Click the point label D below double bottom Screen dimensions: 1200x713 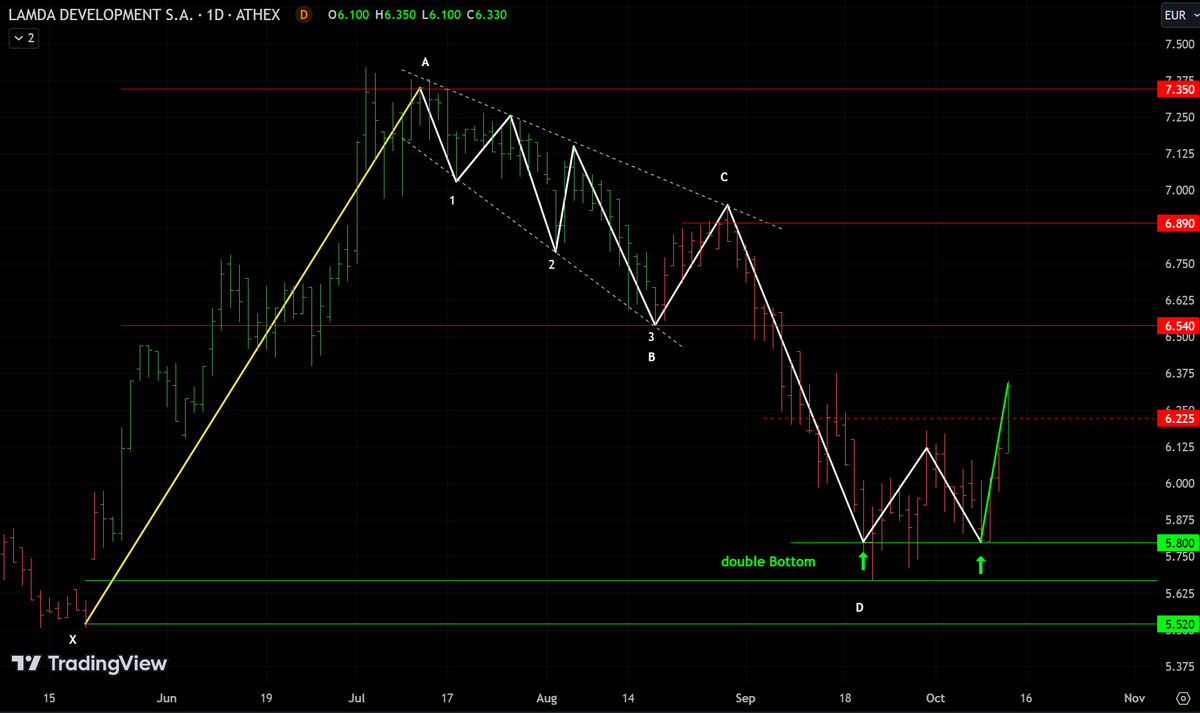(859, 607)
